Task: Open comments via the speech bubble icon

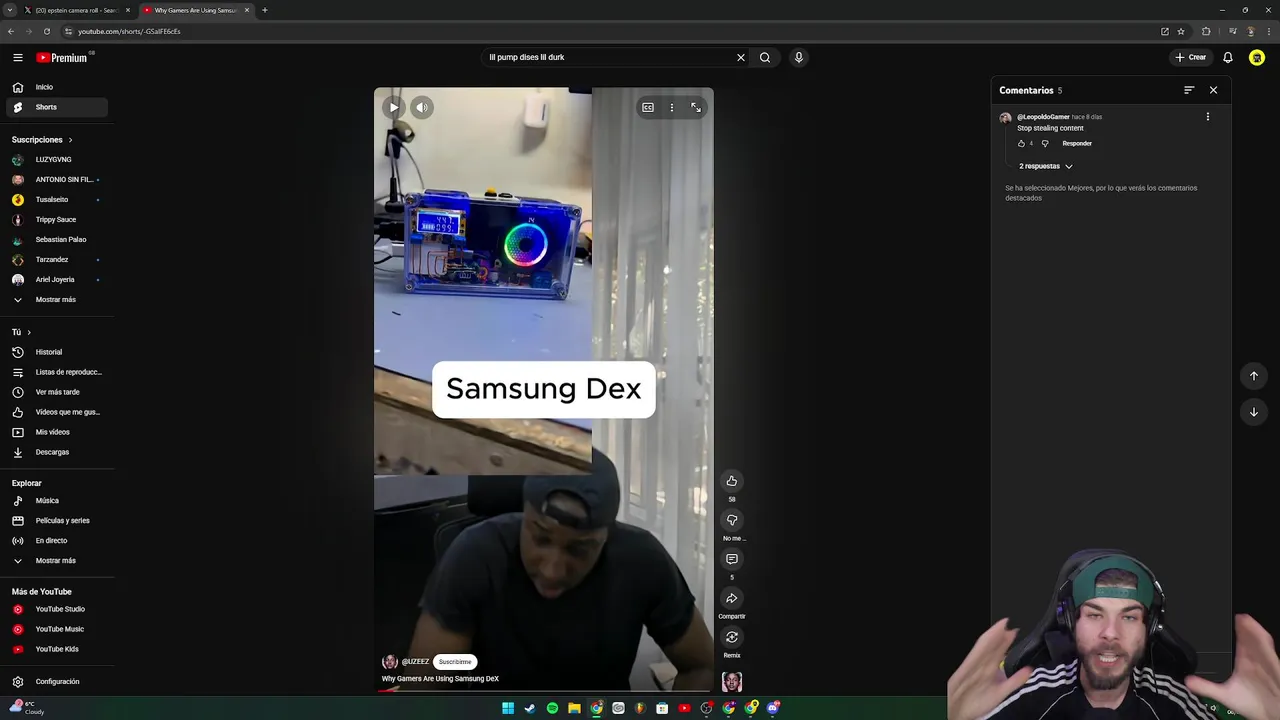Action: click(x=732, y=559)
